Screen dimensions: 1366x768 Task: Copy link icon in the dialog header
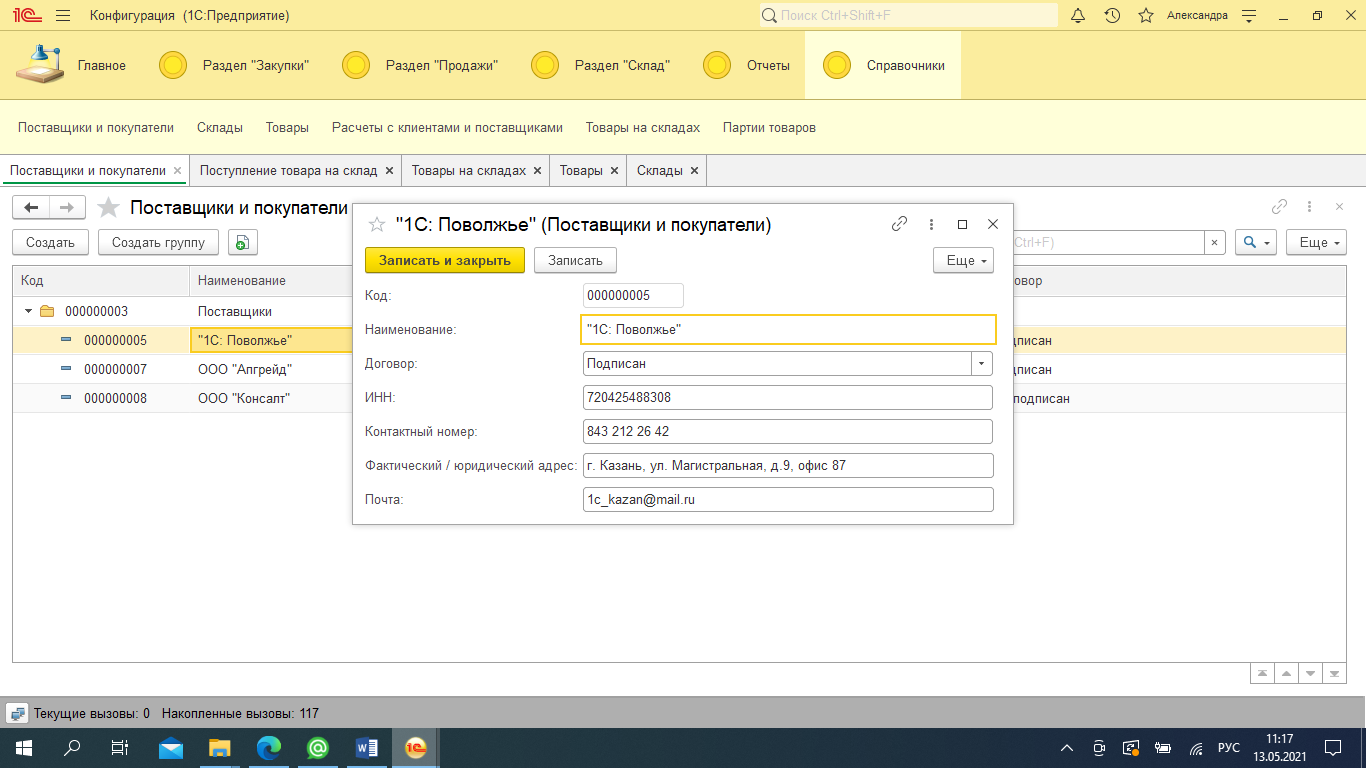(899, 224)
